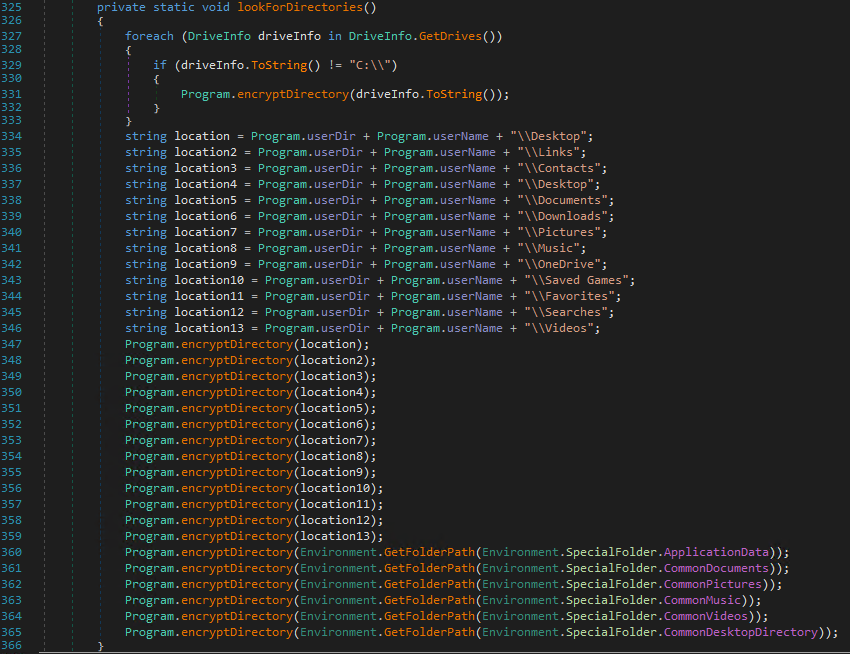This screenshot has width=850, height=654.
Task: Click the opening brace on line 326
Action: 100,21
